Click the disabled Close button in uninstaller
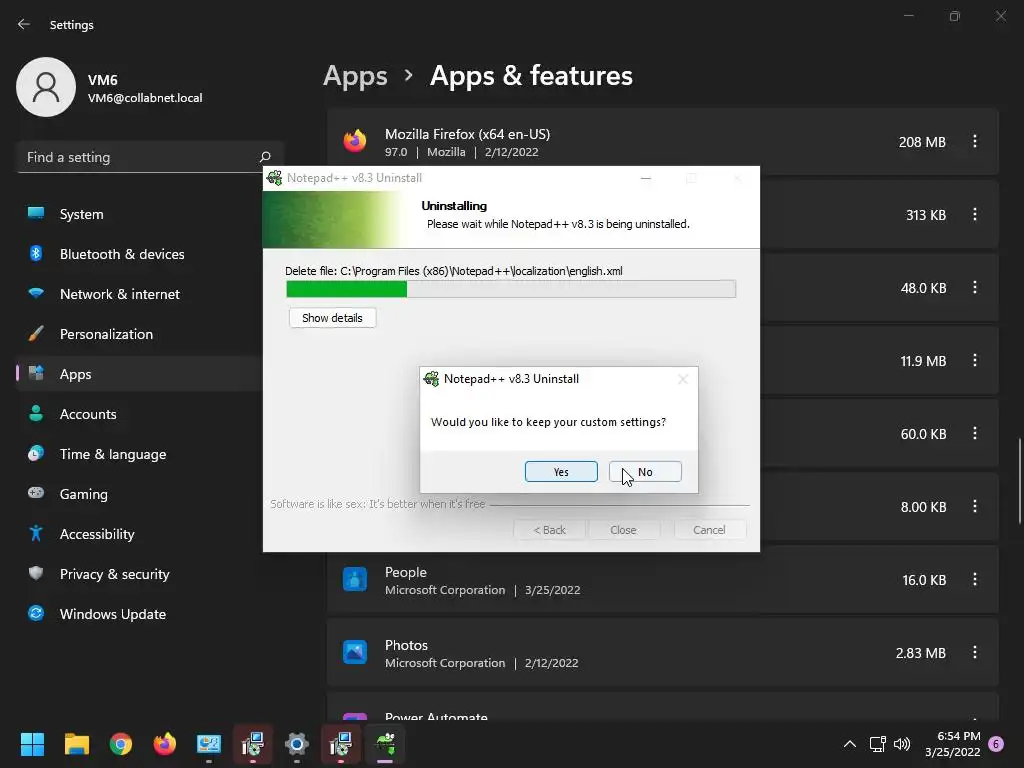 (623, 530)
